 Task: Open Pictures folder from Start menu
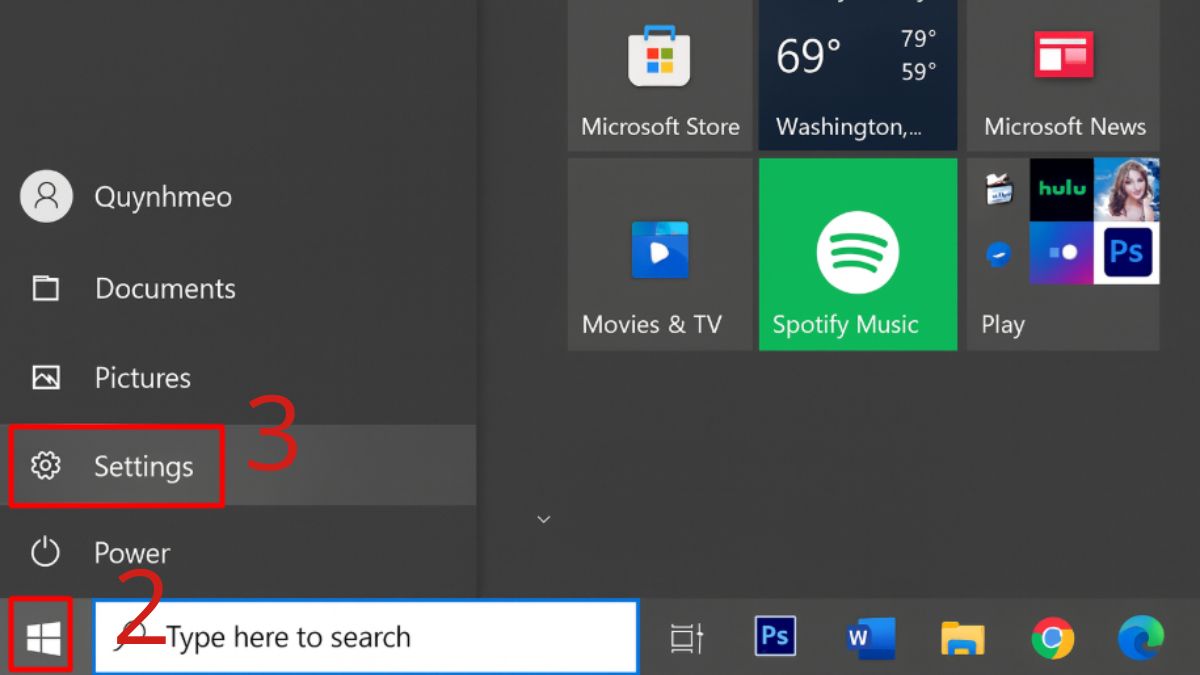pyautogui.click(x=238, y=378)
